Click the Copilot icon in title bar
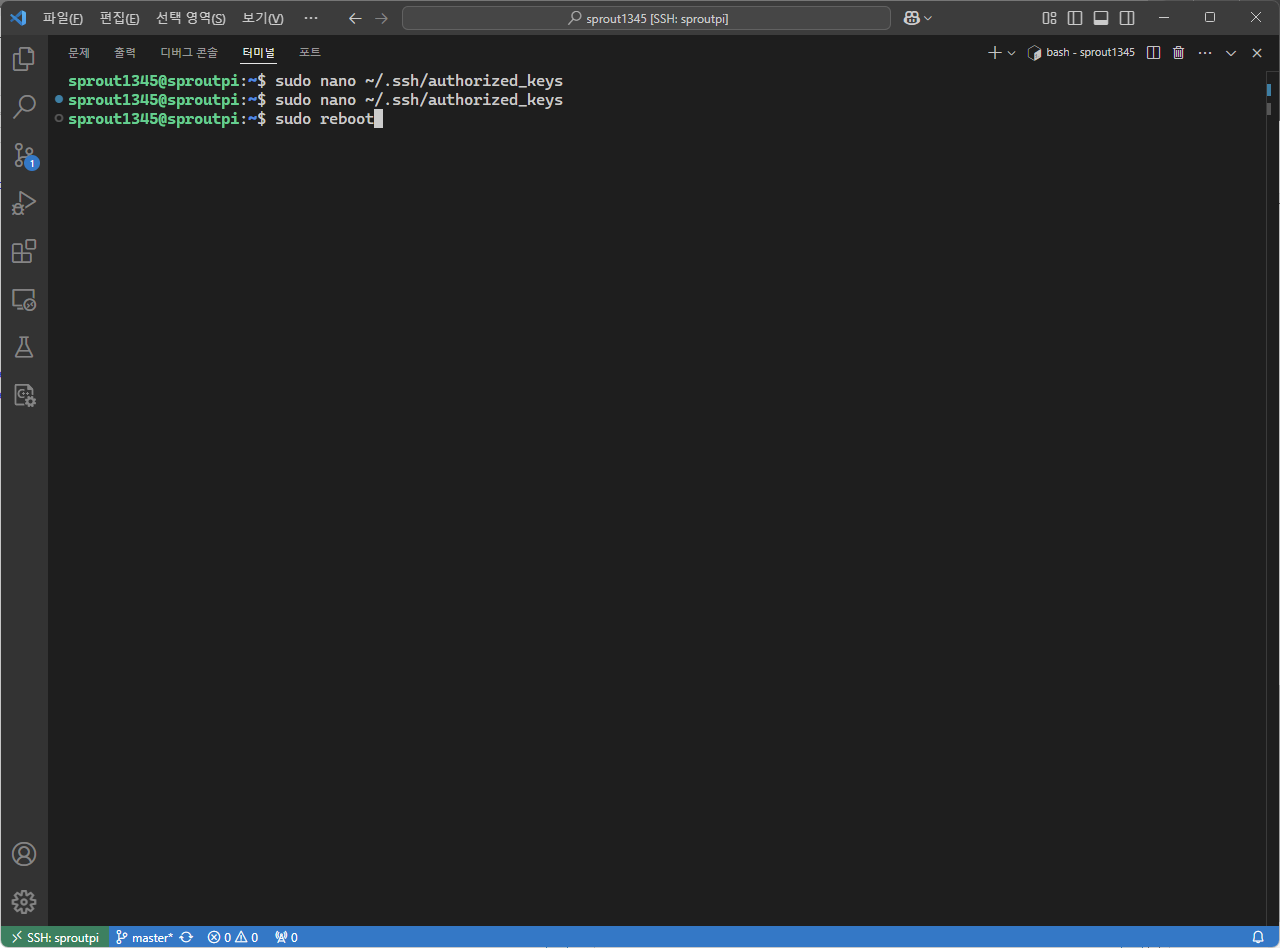Image resolution: width=1280 pixels, height=948 pixels. point(912,18)
